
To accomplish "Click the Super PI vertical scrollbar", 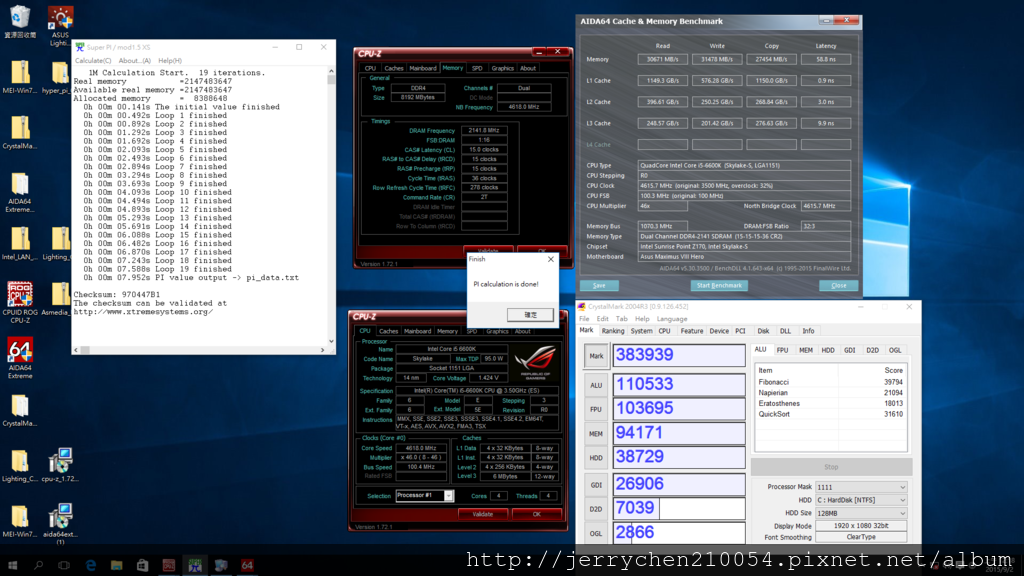I will click(331, 206).
